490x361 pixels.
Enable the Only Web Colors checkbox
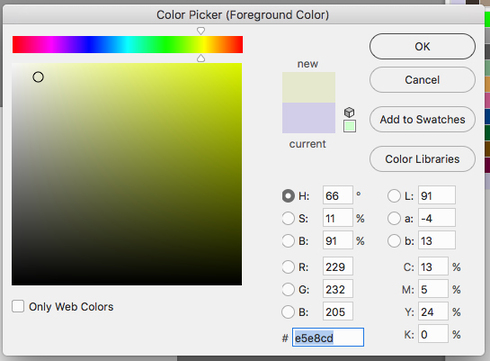pos(18,306)
